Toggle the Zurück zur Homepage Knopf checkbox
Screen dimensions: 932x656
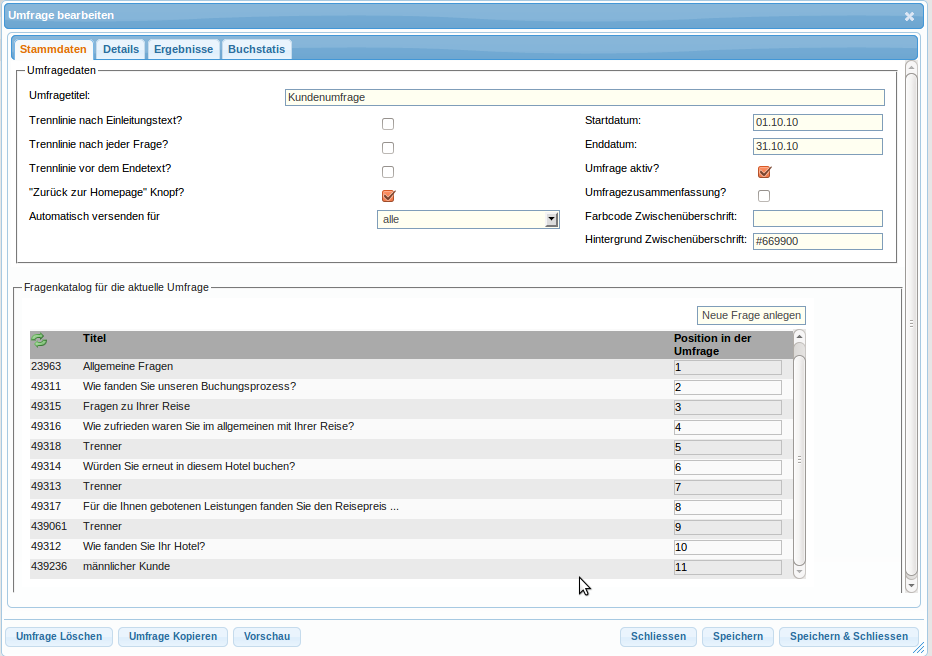[389, 196]
